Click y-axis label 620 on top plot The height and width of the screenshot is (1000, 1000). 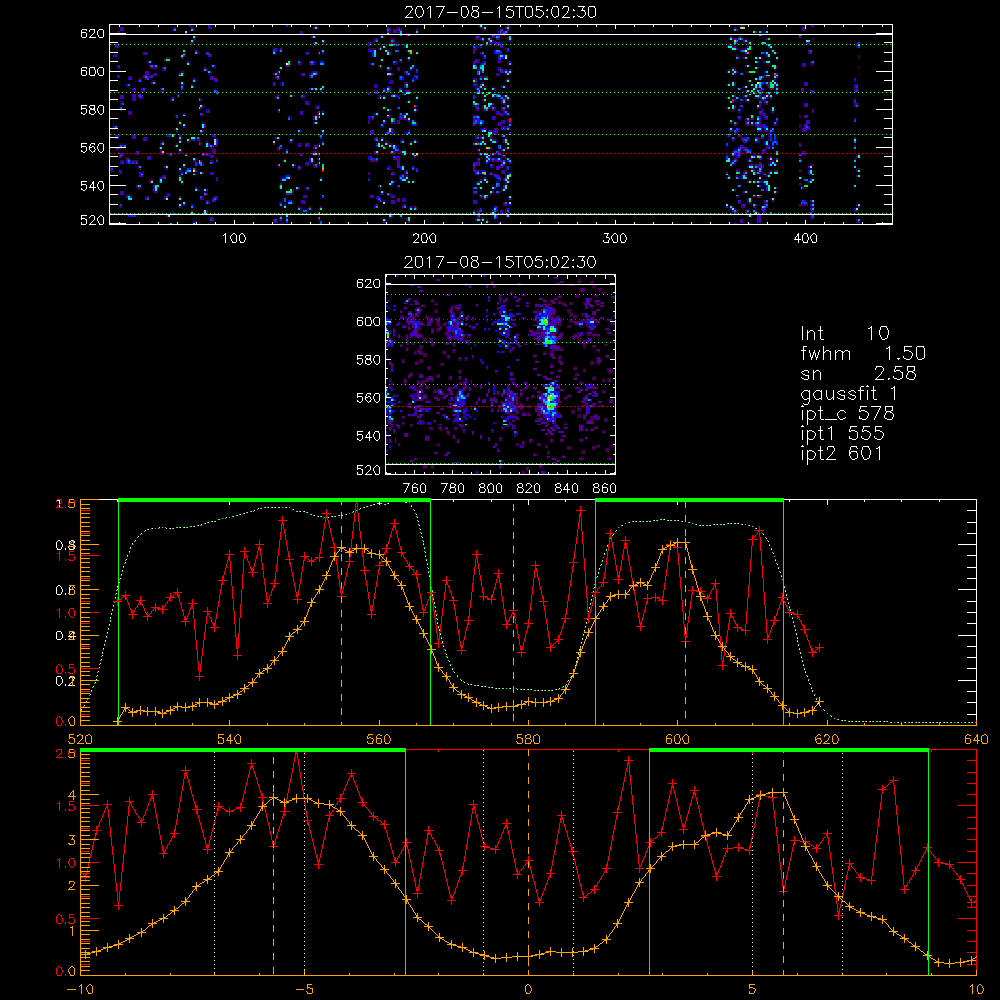tap(92, 34)
